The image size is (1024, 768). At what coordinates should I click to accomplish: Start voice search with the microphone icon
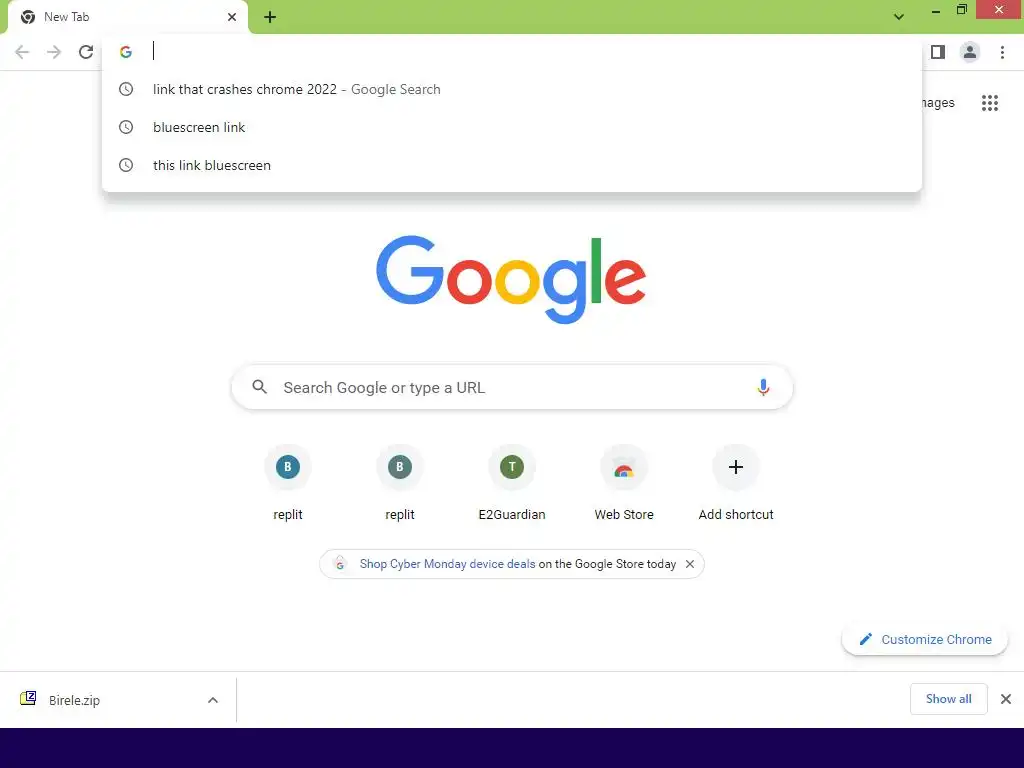click(x=763, y=387)
